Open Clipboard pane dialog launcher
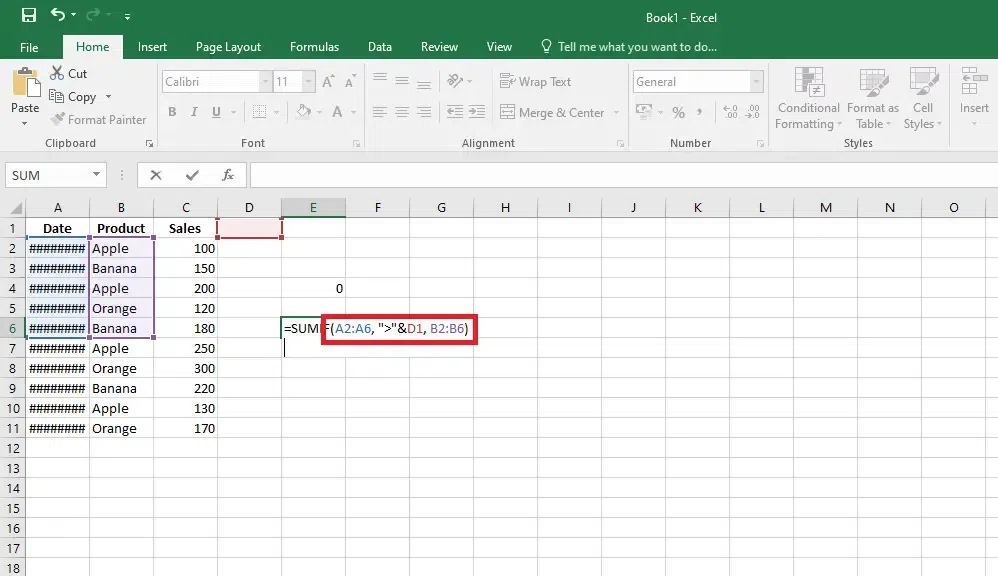998x576 pixels. (x=150, y=144)
